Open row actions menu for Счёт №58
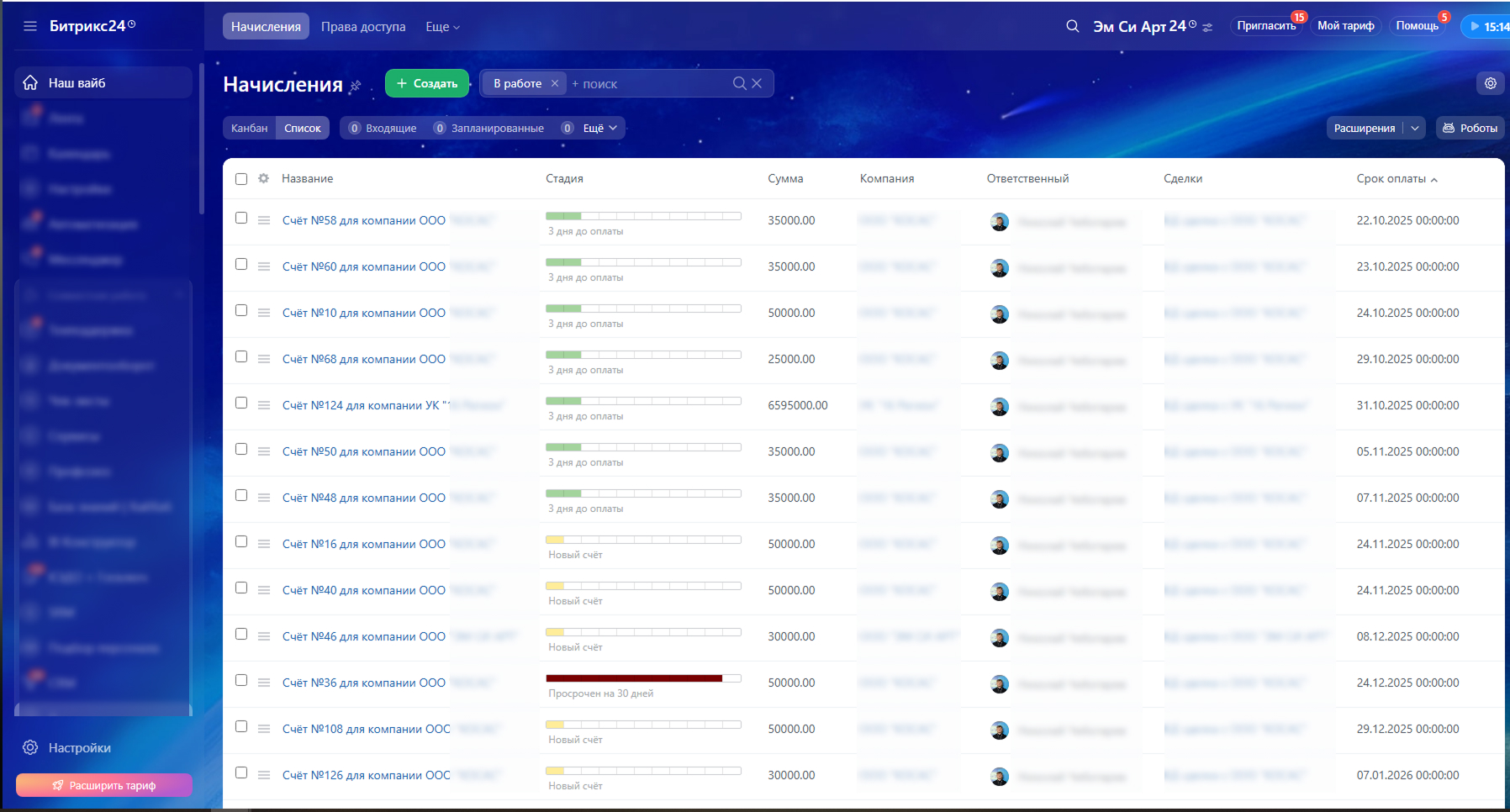The width and height of the screenshot is (1510, 812). coord(264,220)
